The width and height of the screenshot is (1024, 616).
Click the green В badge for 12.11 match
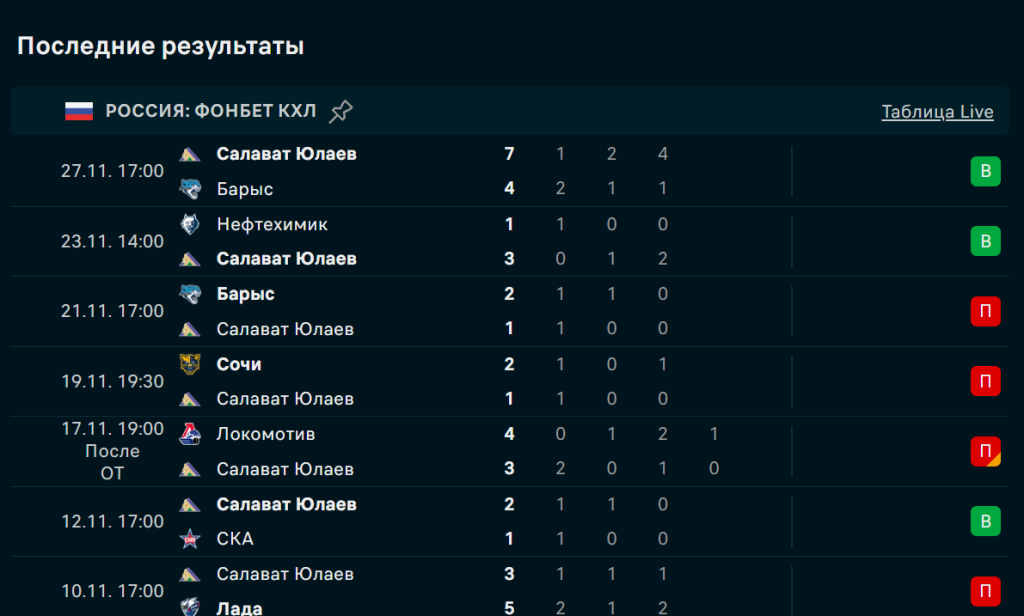pyautogui.click(x=985, y=521)
